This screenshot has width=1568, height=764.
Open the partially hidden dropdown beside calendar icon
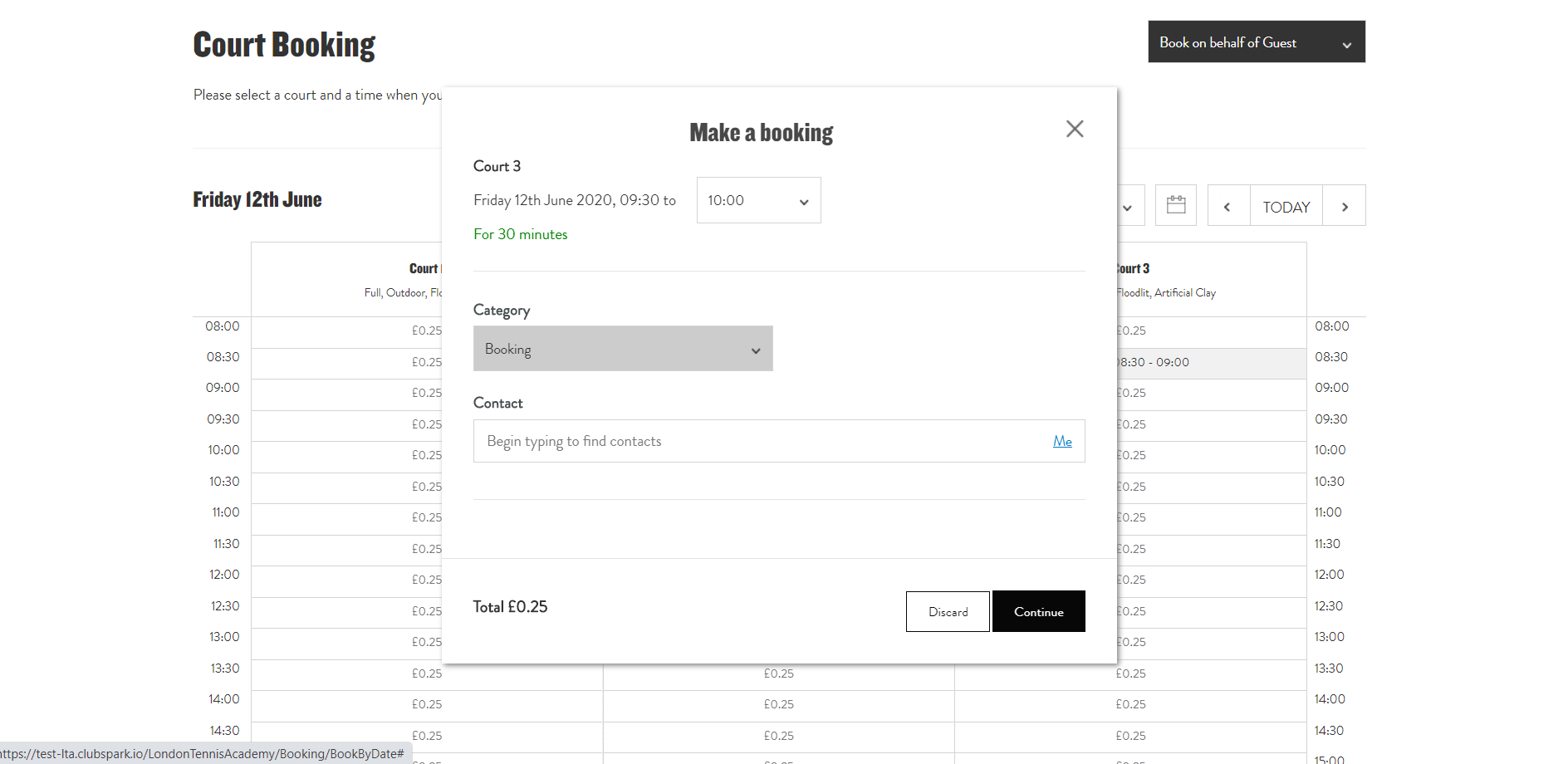click(x=1129, y=207)
